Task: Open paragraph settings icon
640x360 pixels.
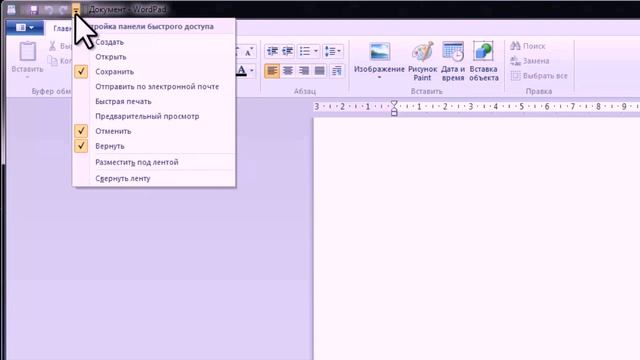Action: [x=337, y=71]
